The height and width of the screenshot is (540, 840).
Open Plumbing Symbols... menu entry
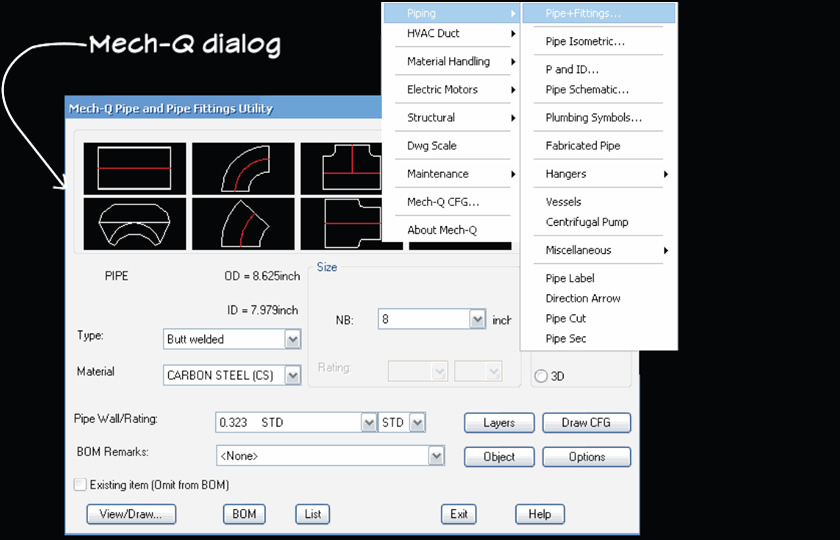[x=599, y=118]
